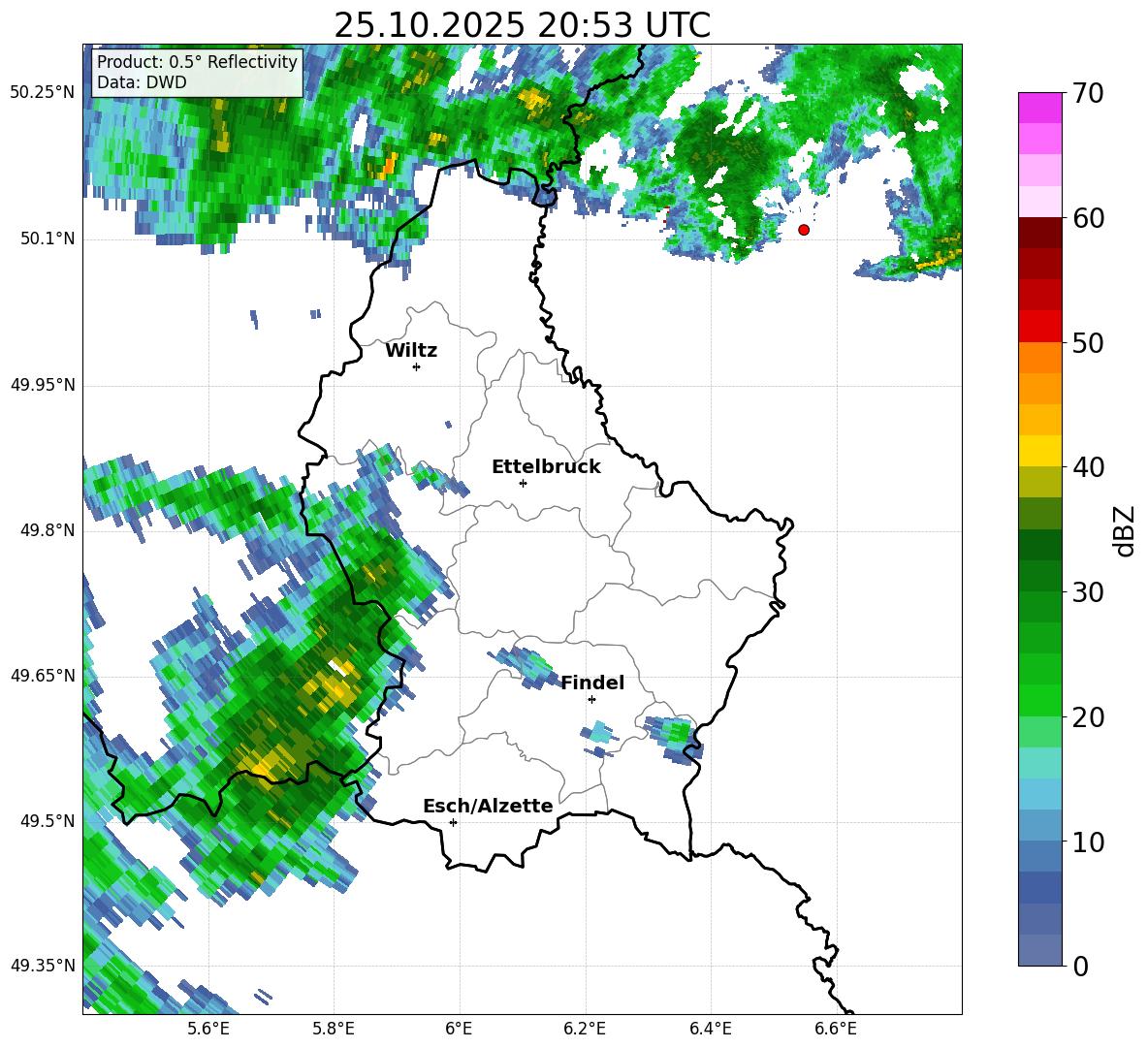The height and width of the screenshot is (1048, 1148).
Task: Click the yellow colorbar swatch at 40
Action: pos(1039,451)
